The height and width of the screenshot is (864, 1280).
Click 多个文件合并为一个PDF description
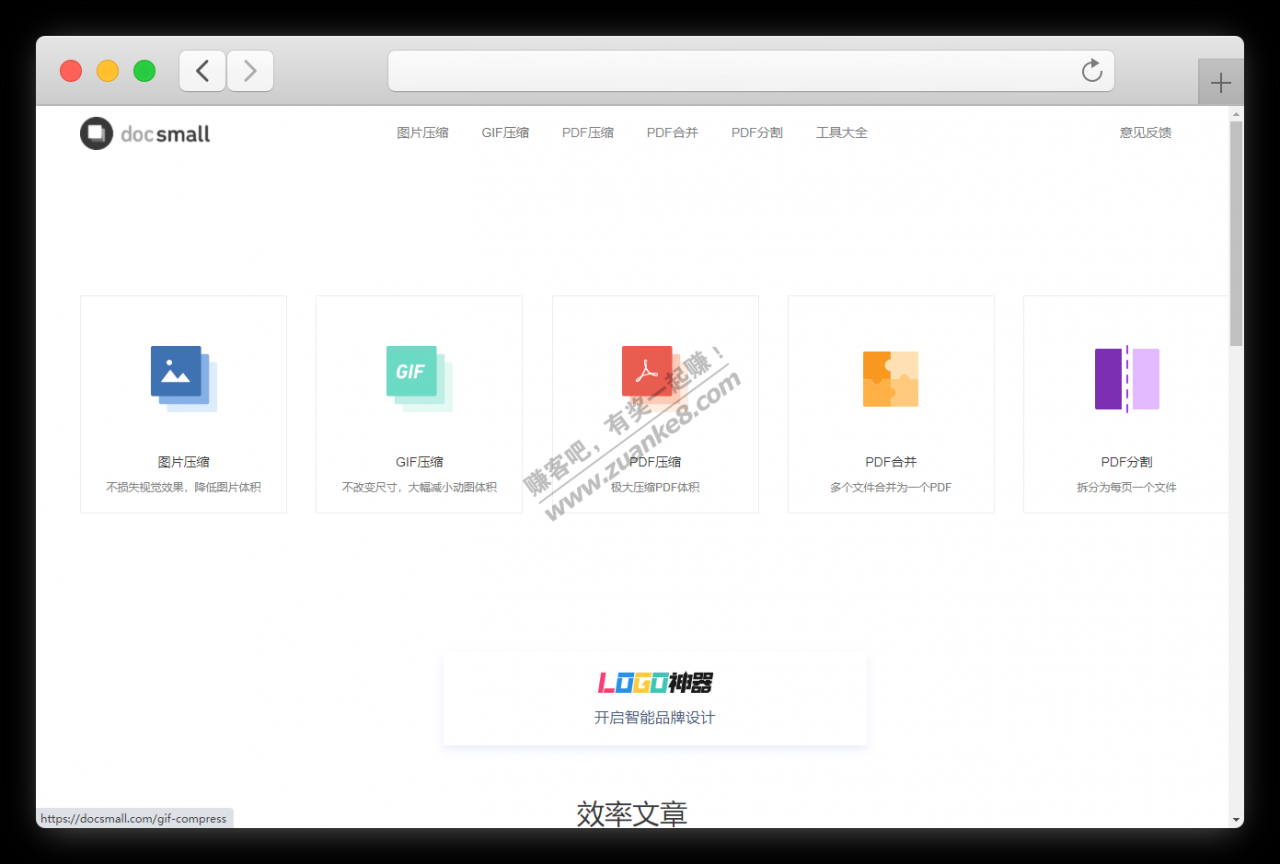[x=891, y=488]
